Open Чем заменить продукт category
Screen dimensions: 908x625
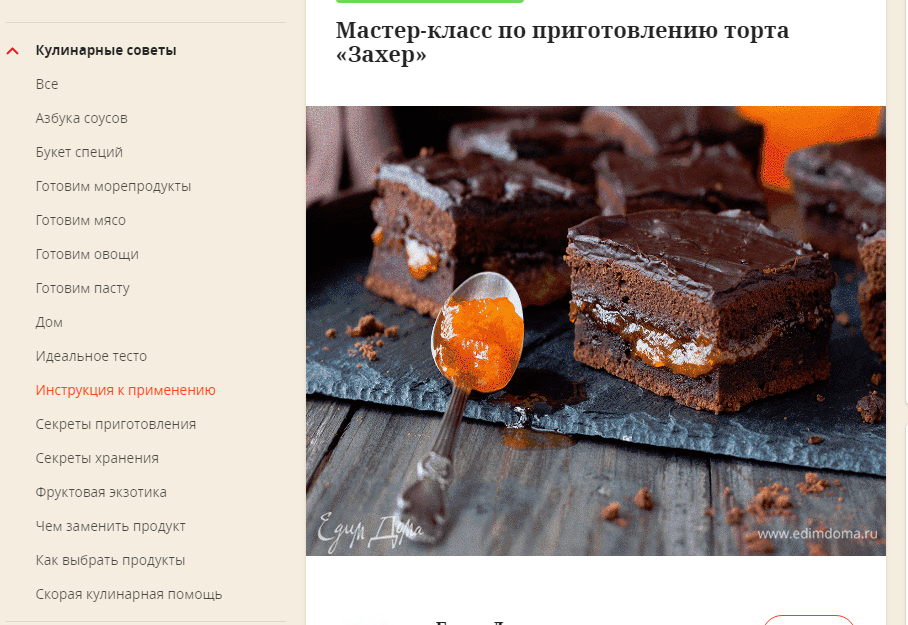point(111,526)
